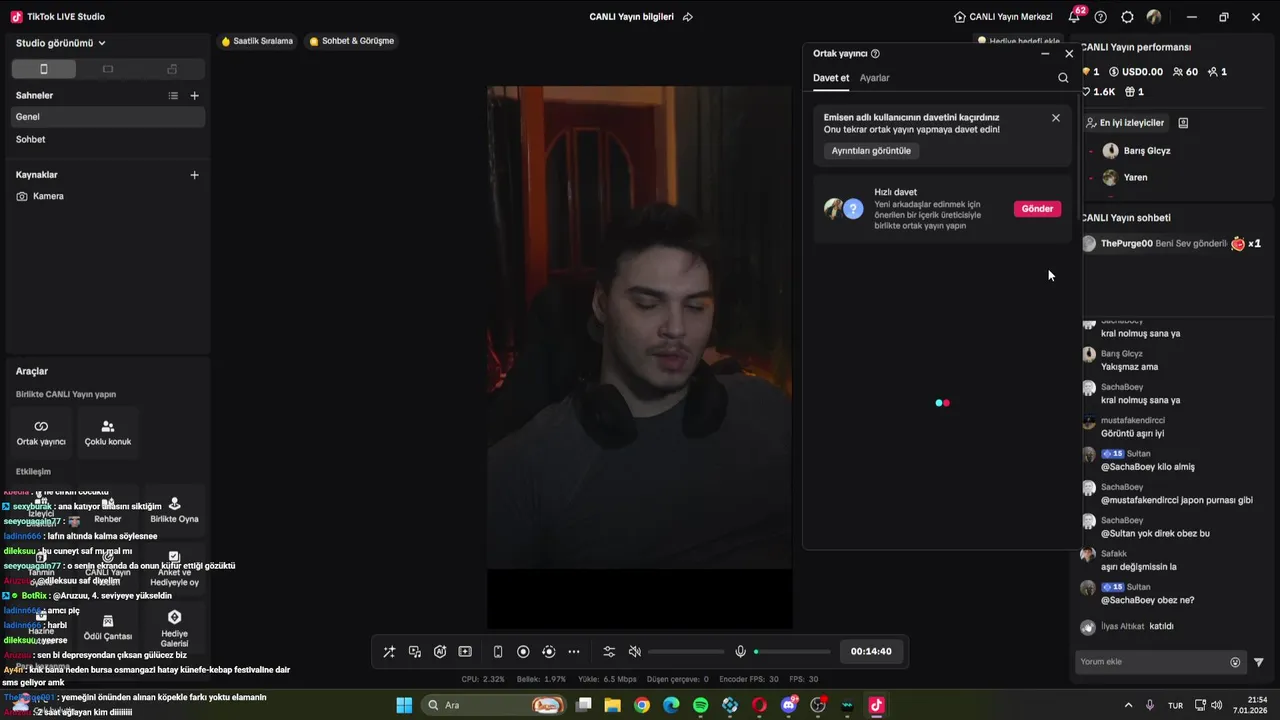Open the Anket ve Hediyeyle oy tool

[x=174, y=569]
